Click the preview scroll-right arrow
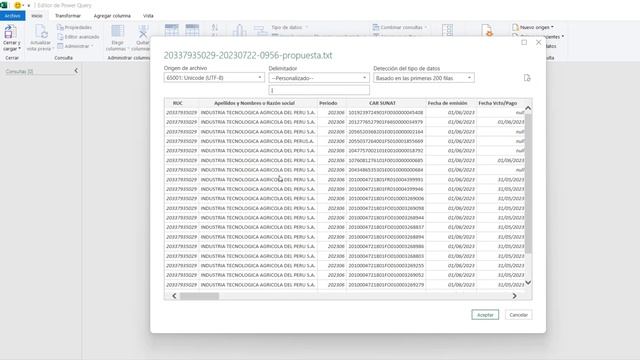The width and height of the screenshot is (640, 360). pos(514,296)
